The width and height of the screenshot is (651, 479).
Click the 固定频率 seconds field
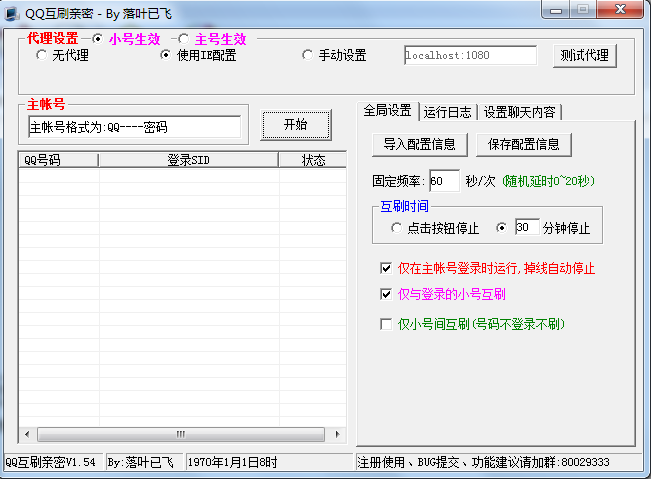tap(444, 181)
